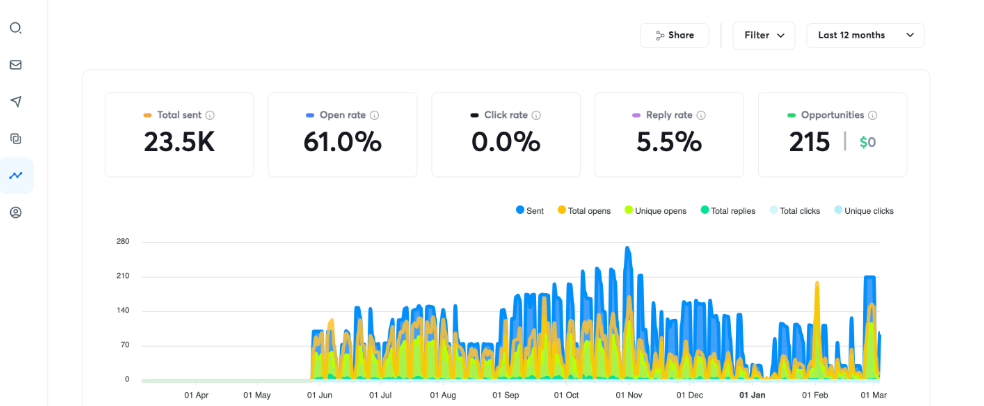This screenshot has height=406, width=984.
Task: Open the copy/templates sidebar icon
Action: point(16,139)
